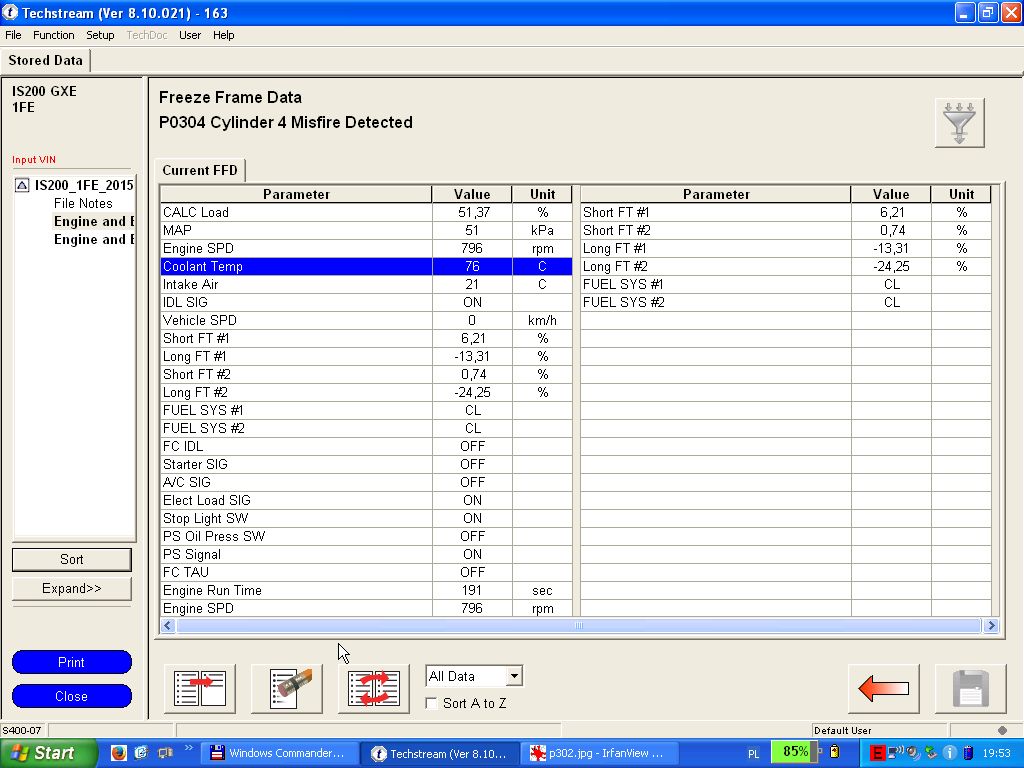Click the Start button

point(47,753)
